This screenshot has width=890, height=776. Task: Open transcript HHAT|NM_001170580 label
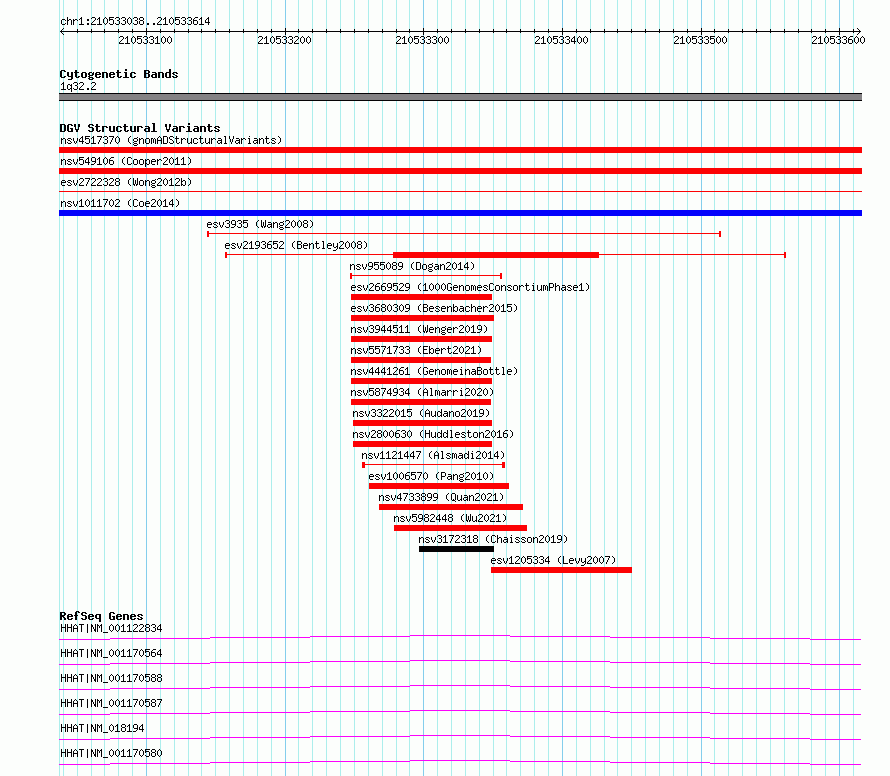point(111,753)
